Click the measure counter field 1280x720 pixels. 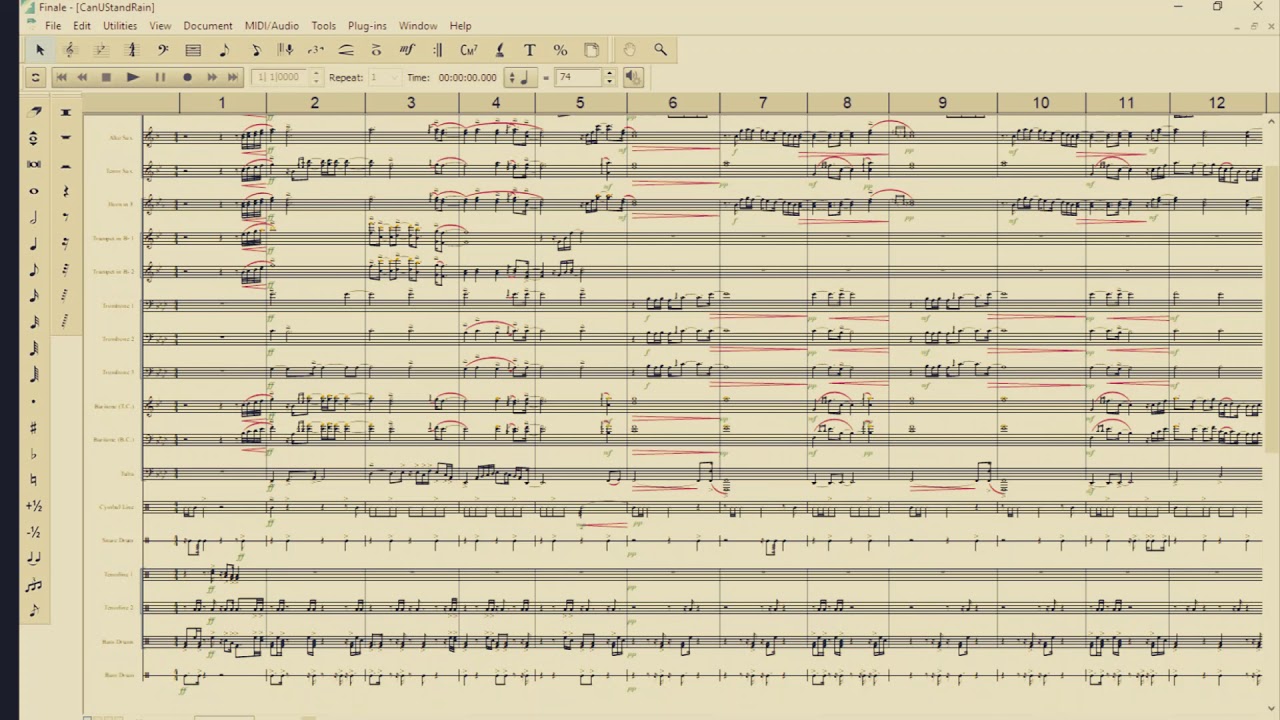pos(282,77)
